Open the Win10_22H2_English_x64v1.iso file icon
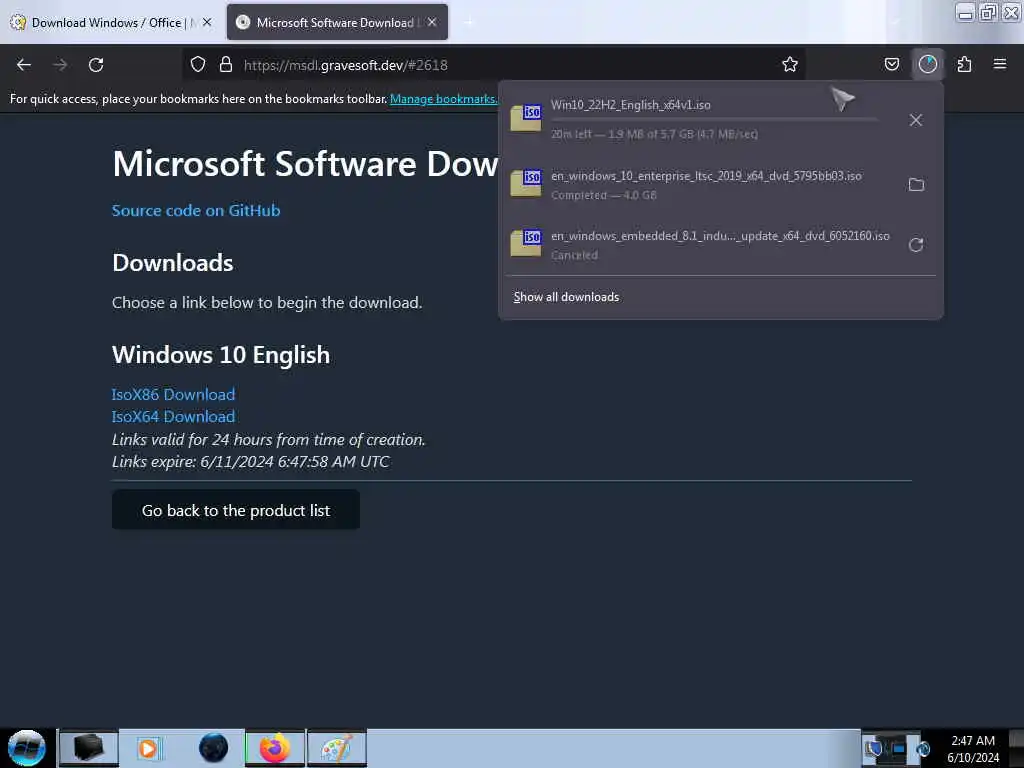Viewport: 1024px width, 768px height. click(526, 118)
